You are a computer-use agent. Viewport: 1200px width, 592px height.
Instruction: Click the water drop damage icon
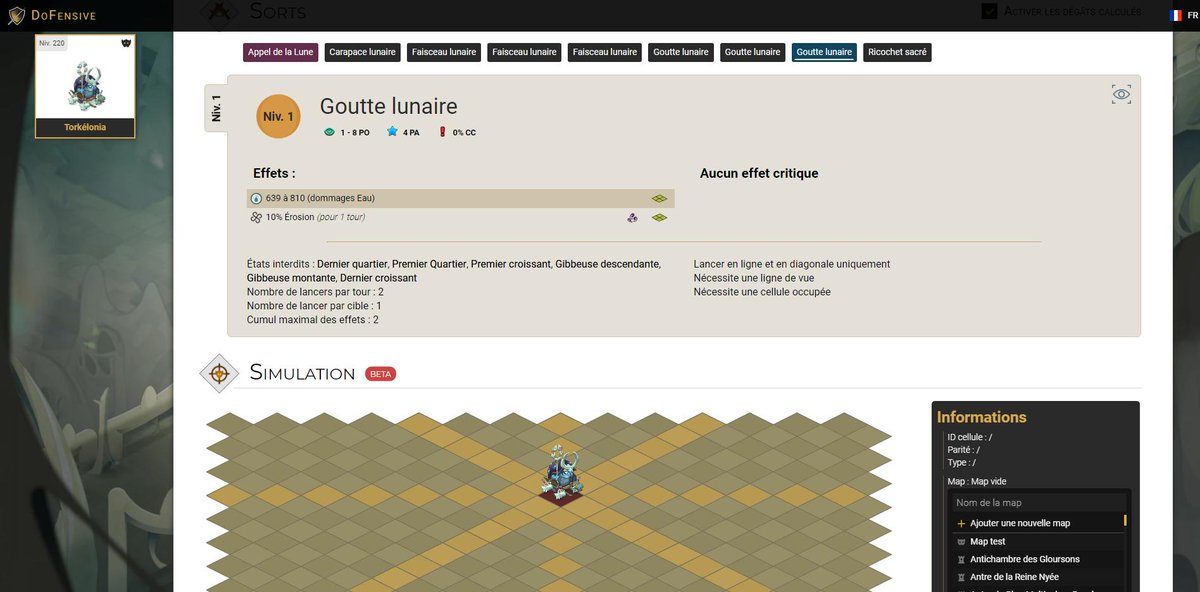256,198
